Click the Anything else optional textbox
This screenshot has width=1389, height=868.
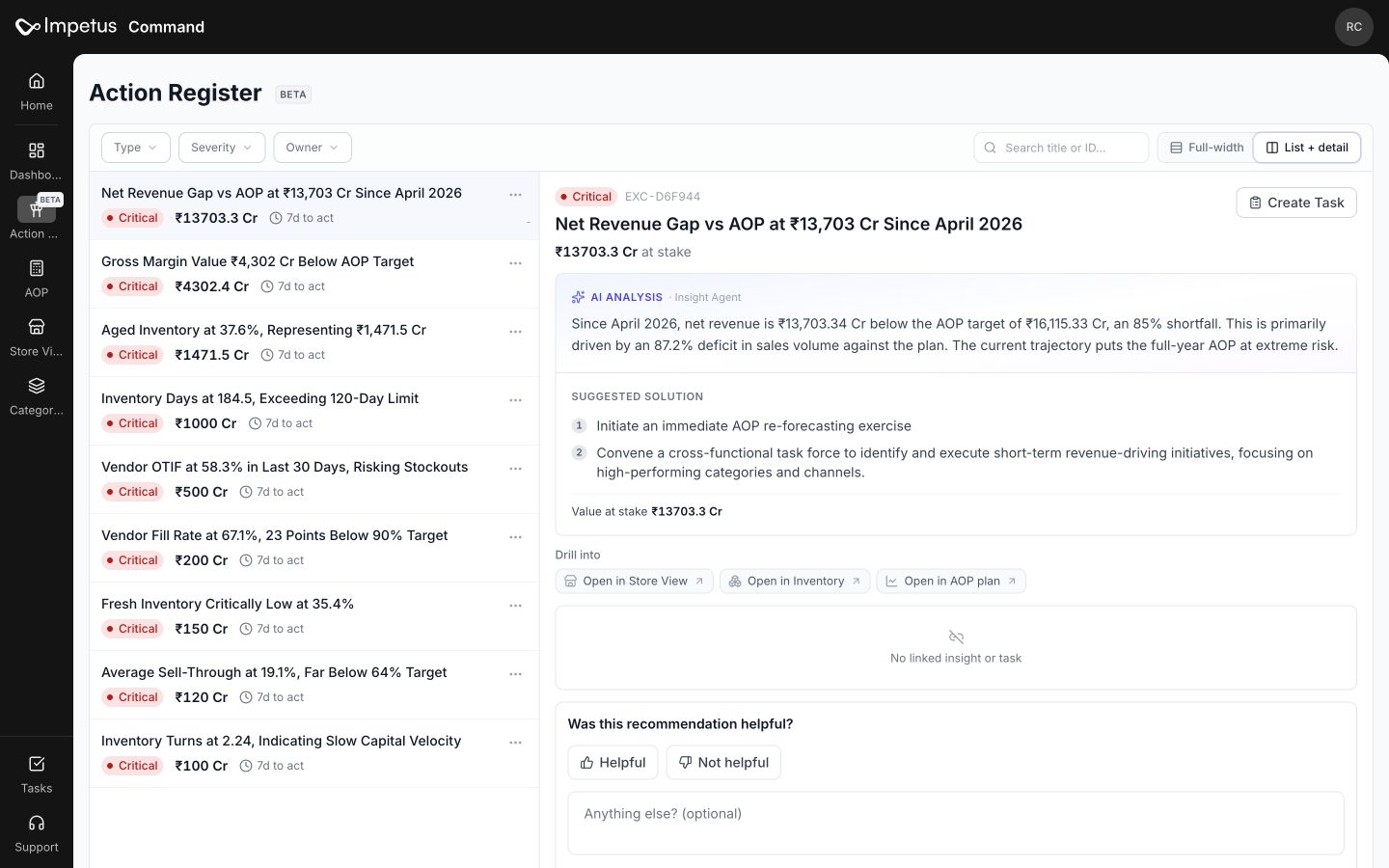click(955, 823)
